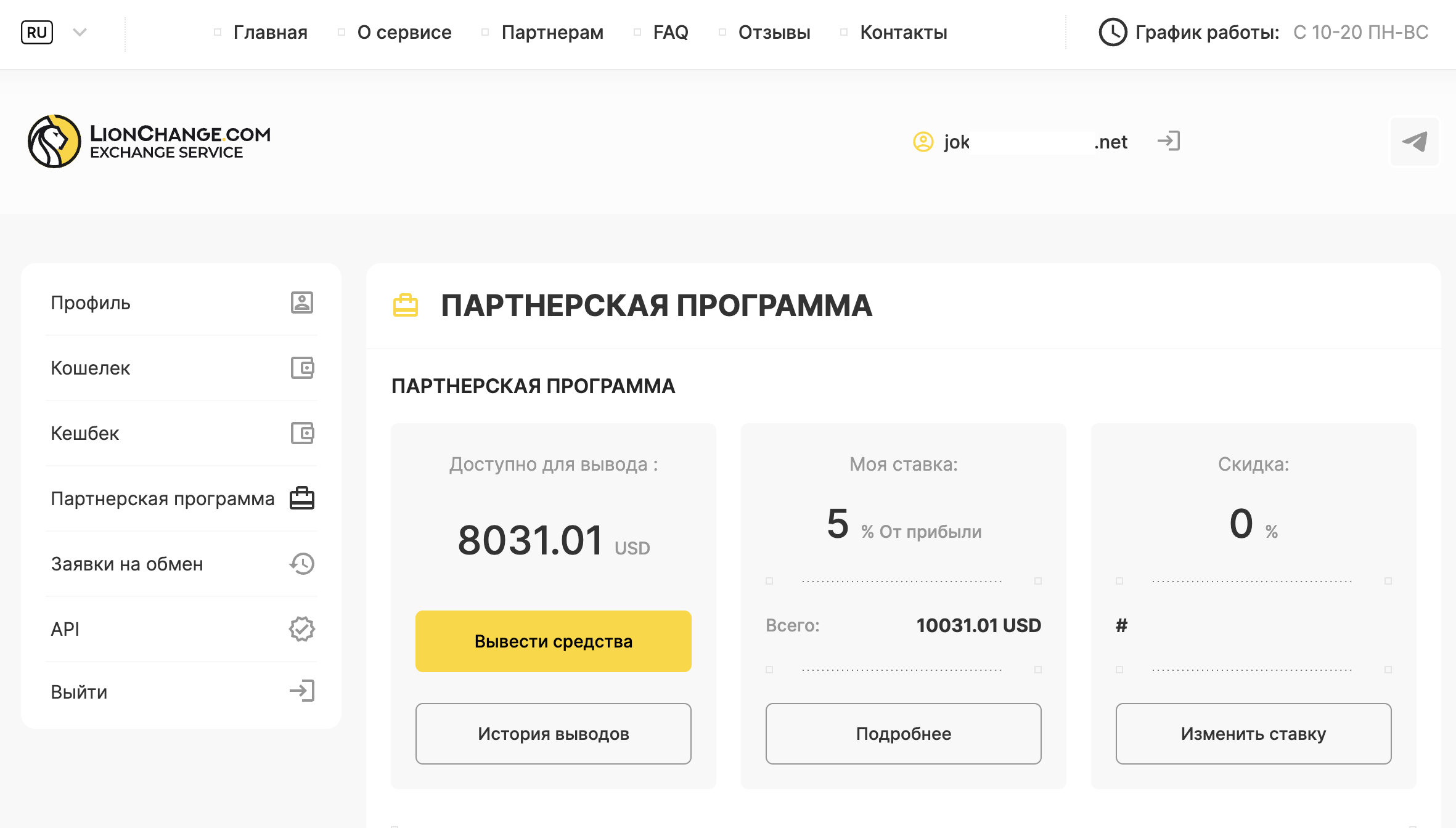
Task: Click the Заявки на обмен history clock icon
Action: (x=302, y=564)
